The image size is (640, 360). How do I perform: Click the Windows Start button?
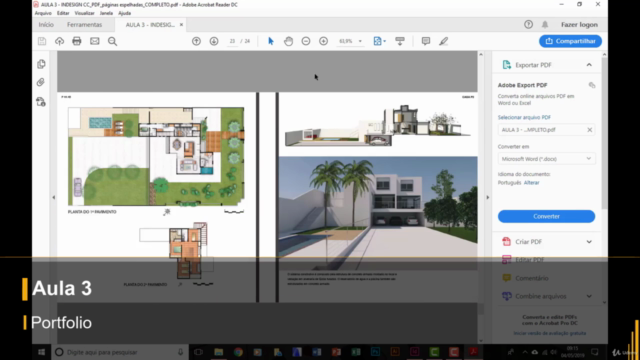42,352
